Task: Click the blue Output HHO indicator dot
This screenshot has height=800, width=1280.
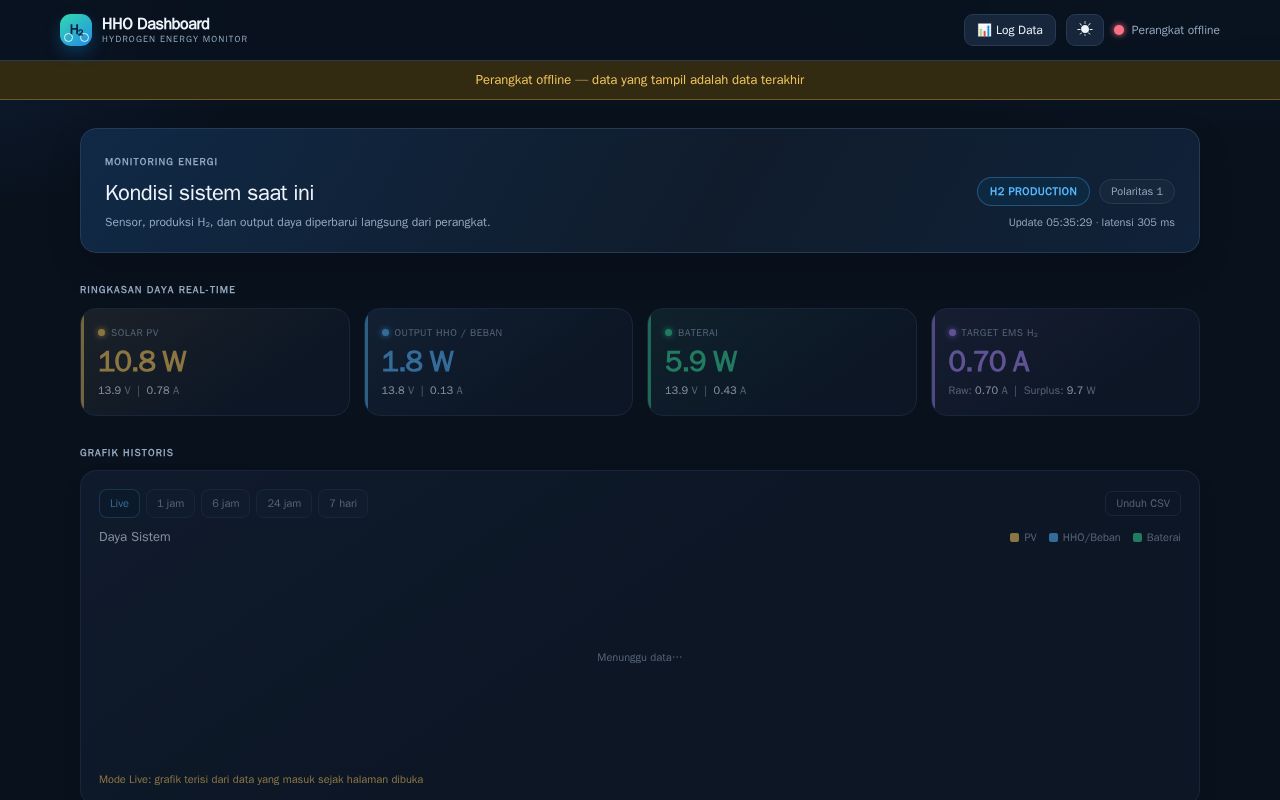Action: [x=385, y=333]
